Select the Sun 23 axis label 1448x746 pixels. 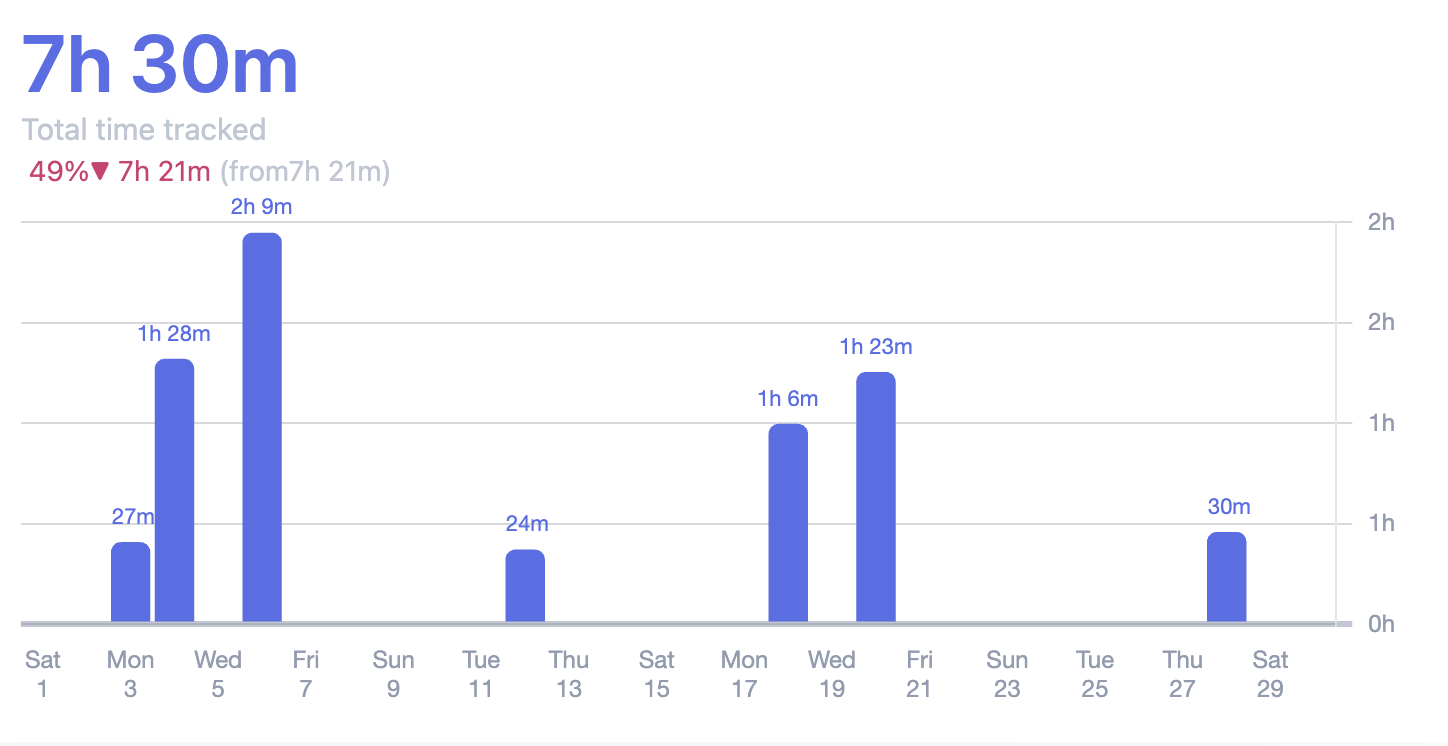(x=1007, y=674)
